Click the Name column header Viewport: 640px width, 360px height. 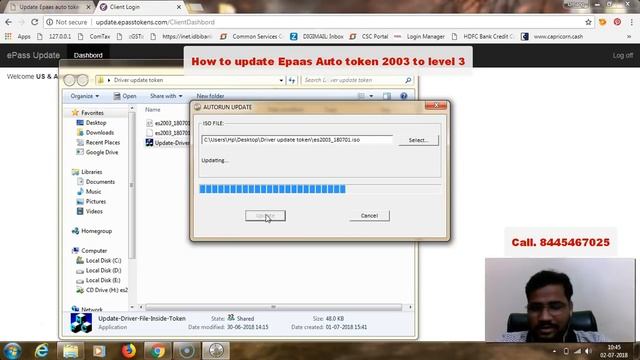[153, 109]
